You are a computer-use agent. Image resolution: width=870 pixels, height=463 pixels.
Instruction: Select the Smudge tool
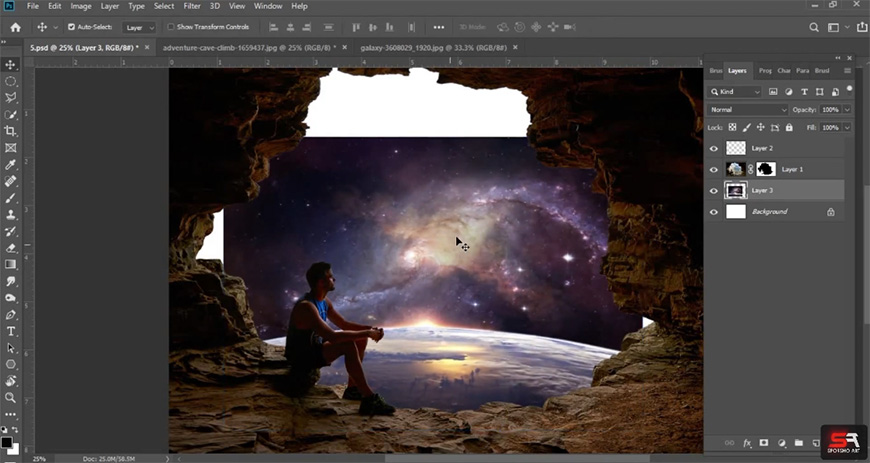(x=10, y=281)
